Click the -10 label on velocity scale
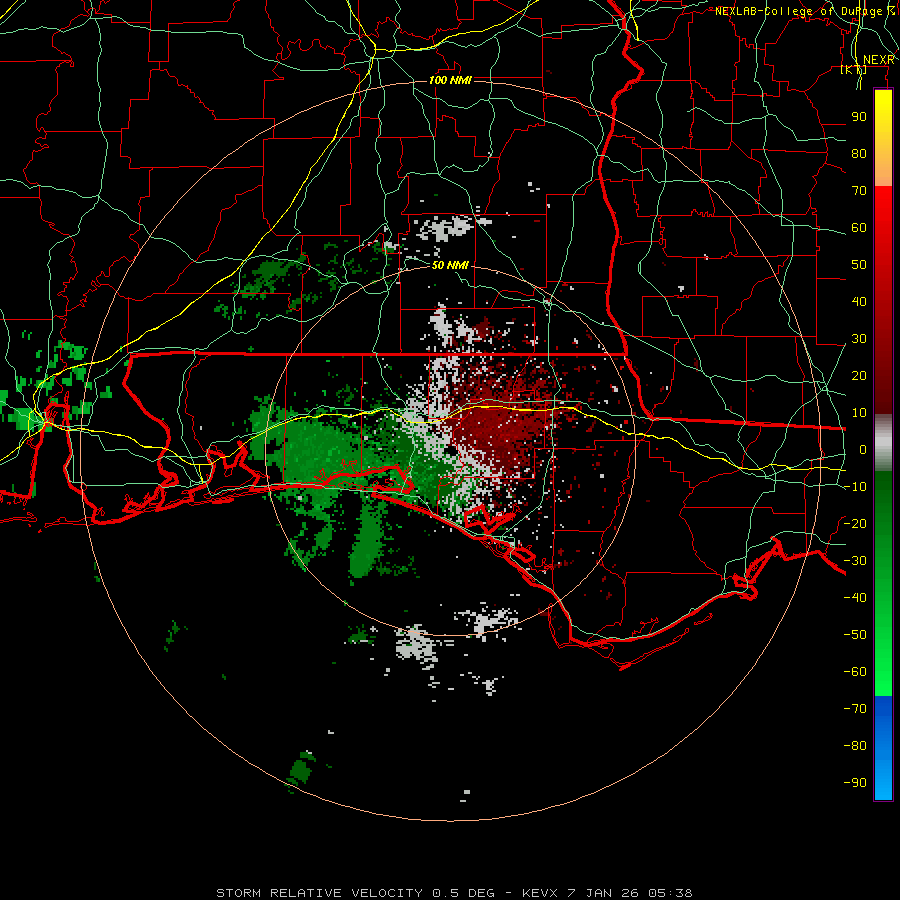 (x=855, y=487)
